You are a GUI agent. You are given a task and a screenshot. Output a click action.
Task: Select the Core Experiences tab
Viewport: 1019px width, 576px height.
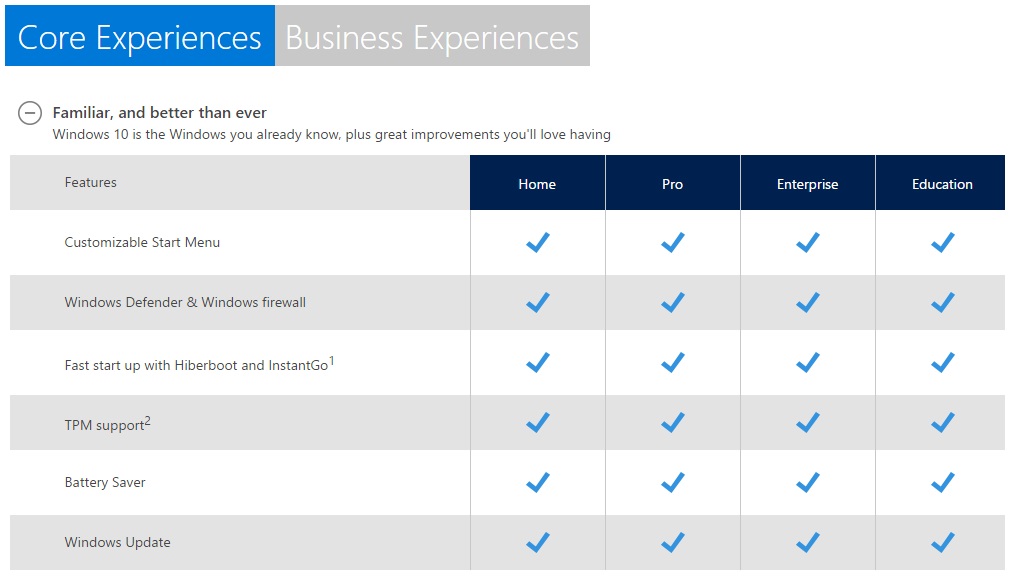point(140,36)
